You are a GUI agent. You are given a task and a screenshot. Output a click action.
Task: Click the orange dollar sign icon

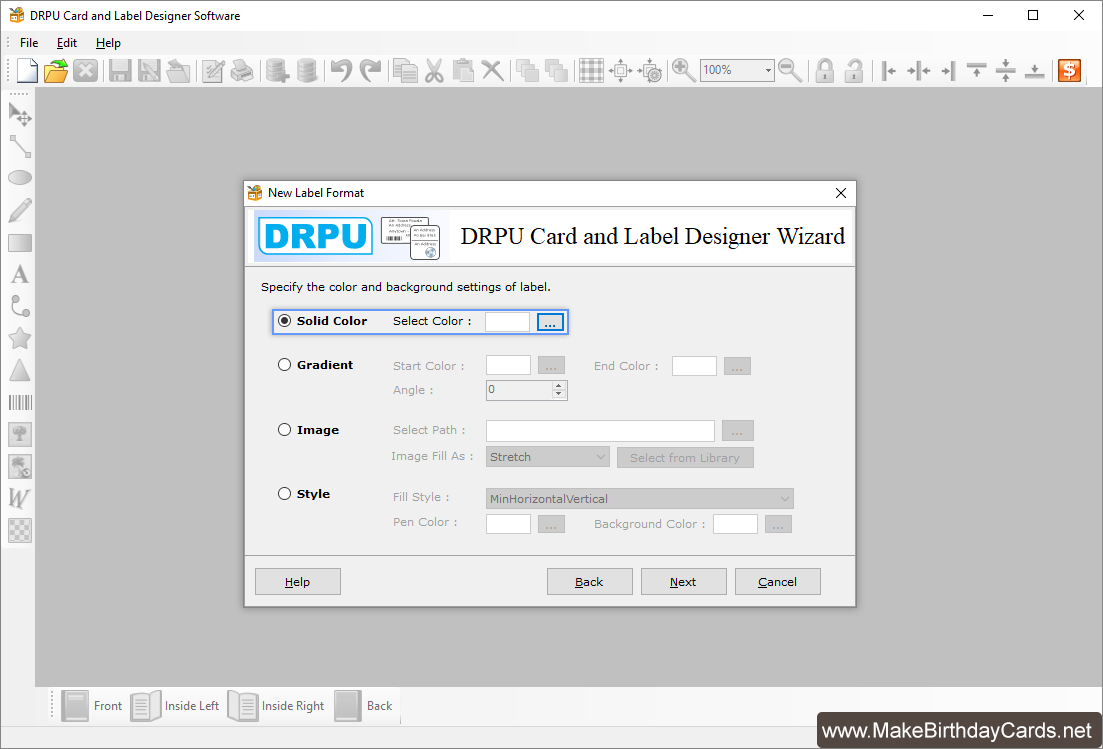(1069, 70)
